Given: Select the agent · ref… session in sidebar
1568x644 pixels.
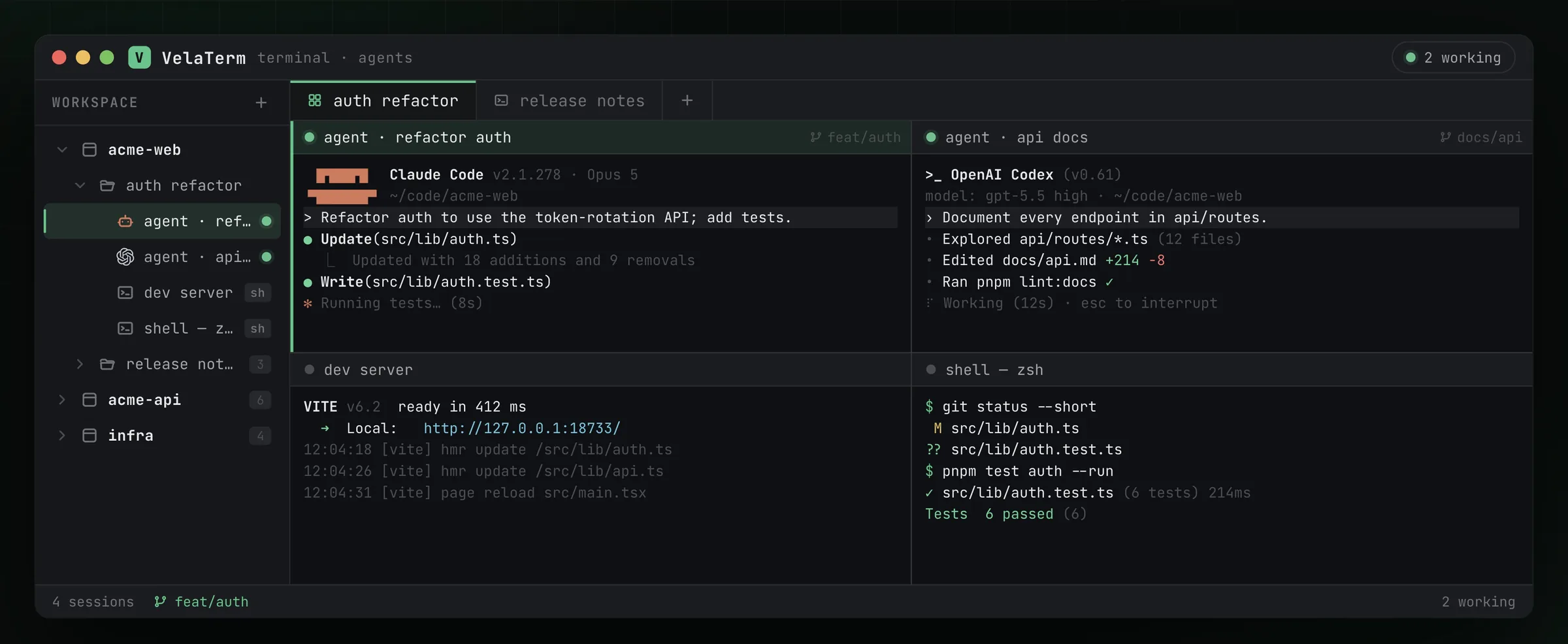Looking at the screenshot, I should (162, 221).
